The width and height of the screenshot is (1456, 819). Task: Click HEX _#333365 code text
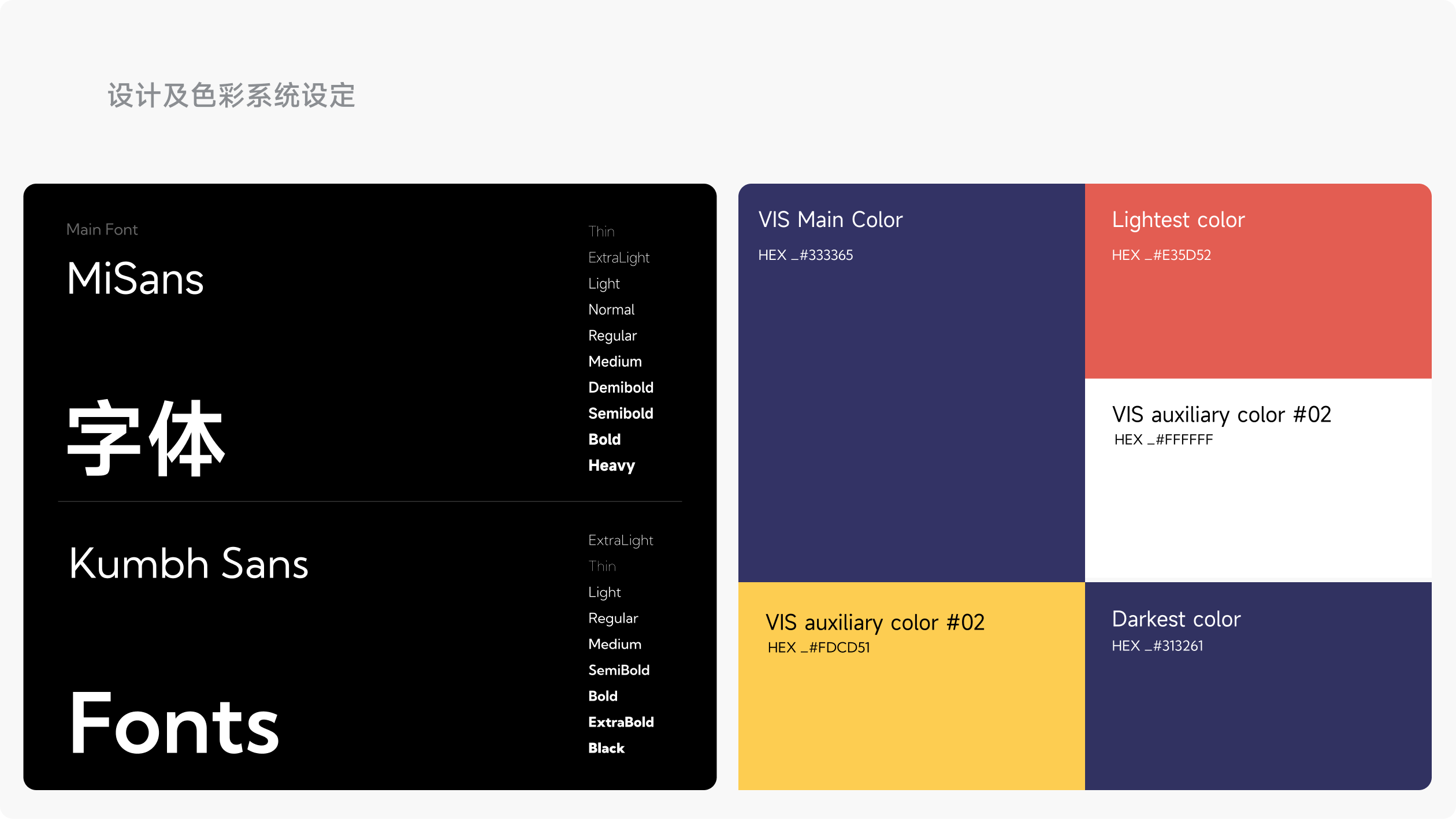point(805,255)
